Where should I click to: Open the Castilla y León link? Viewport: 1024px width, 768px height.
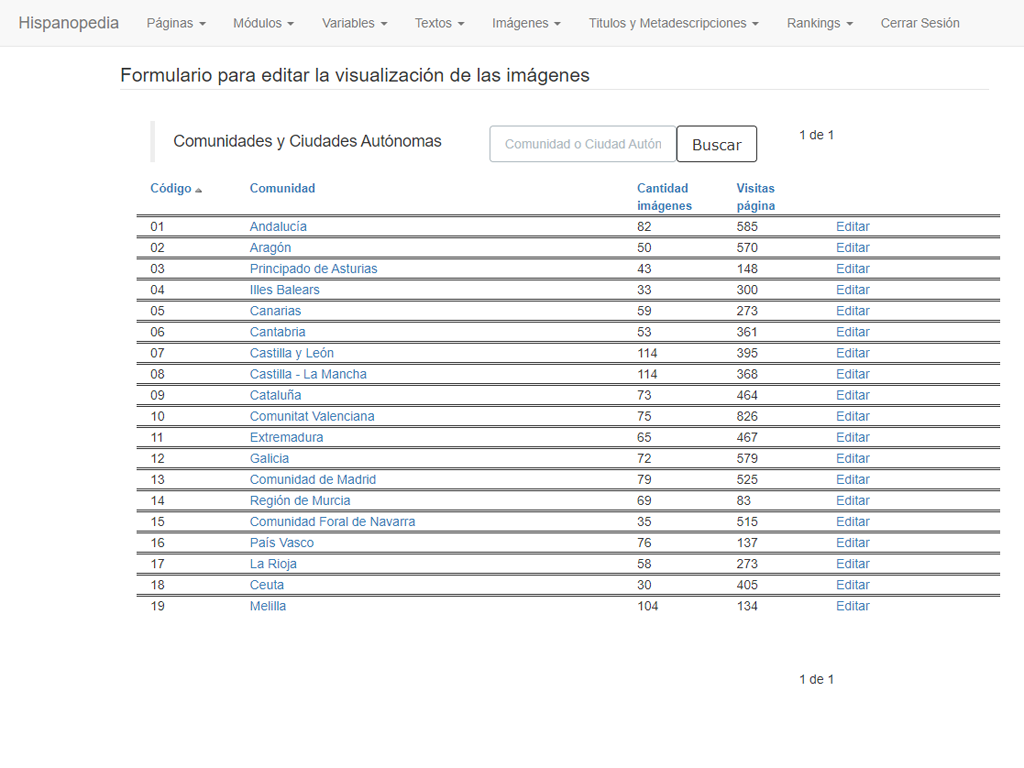pos(292,353)
